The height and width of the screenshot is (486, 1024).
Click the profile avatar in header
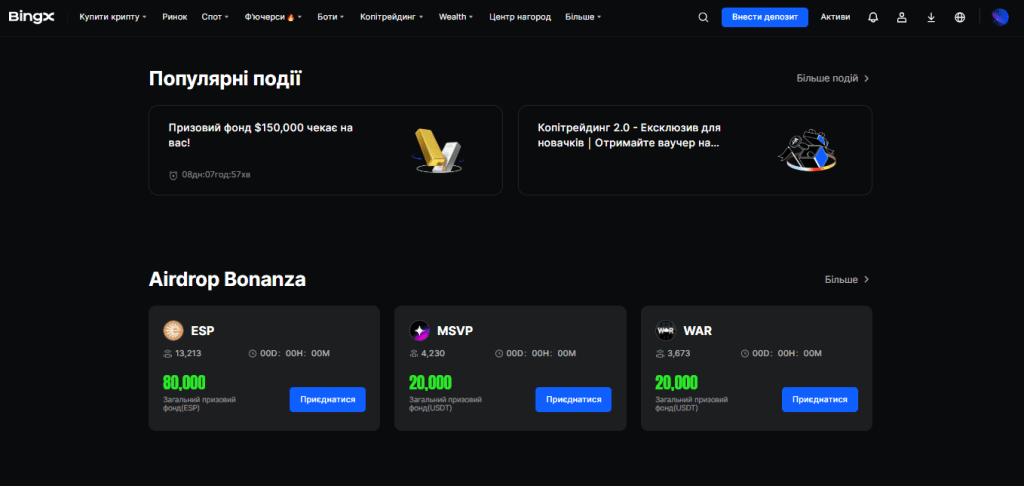click(x=1000, y=17)
